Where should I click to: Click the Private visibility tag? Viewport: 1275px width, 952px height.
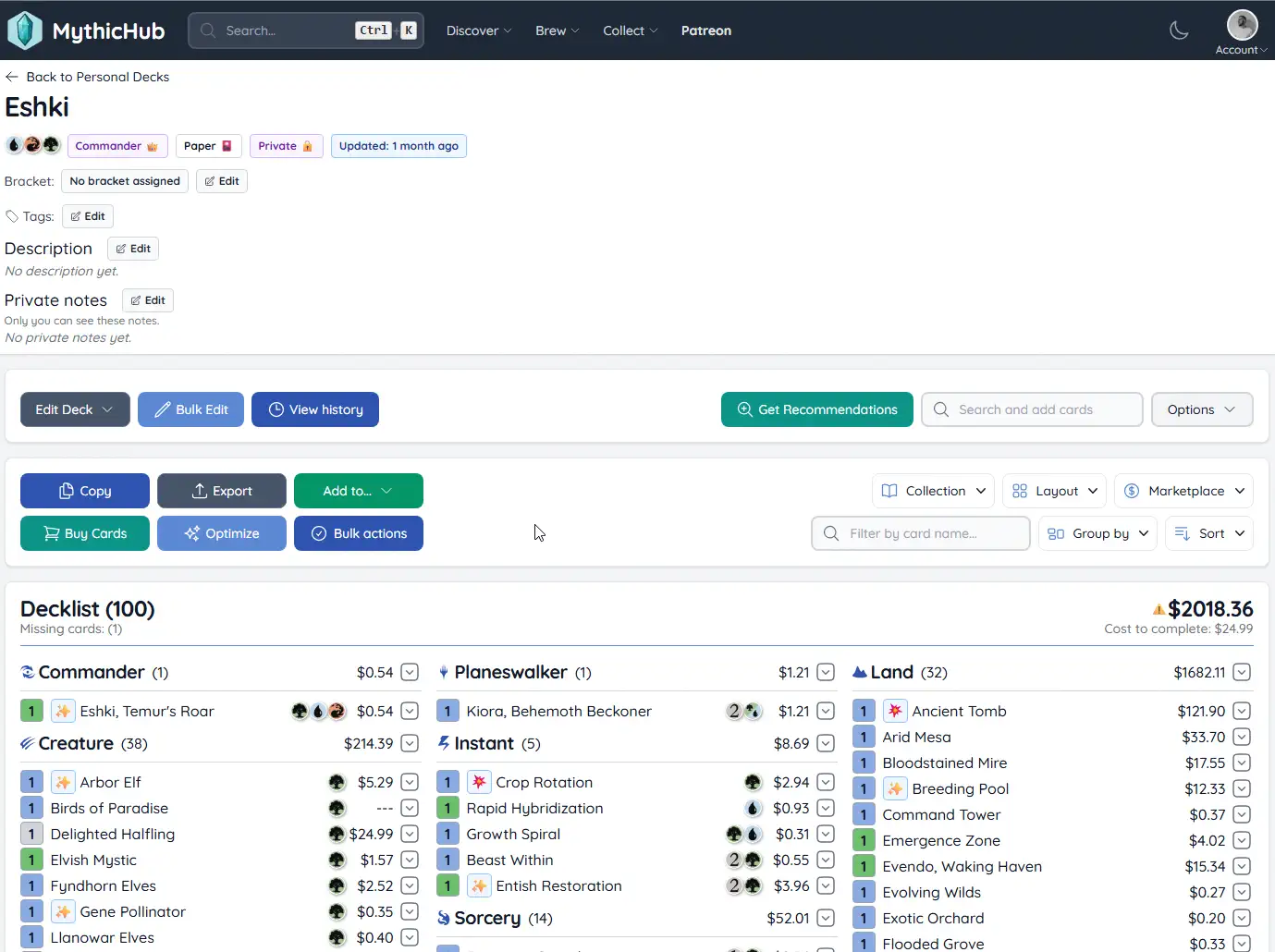tap(286, 146)
